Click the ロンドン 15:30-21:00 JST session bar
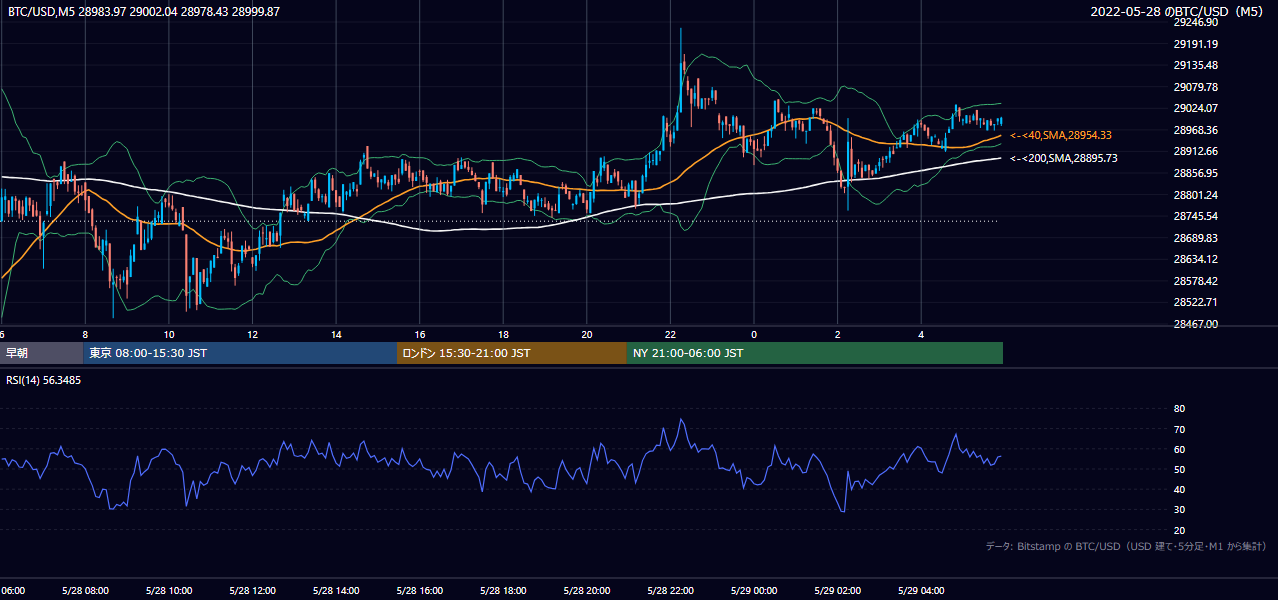The width and height of the screenshot is (1278, 600). pyautogui.click(x=512, y=353)
